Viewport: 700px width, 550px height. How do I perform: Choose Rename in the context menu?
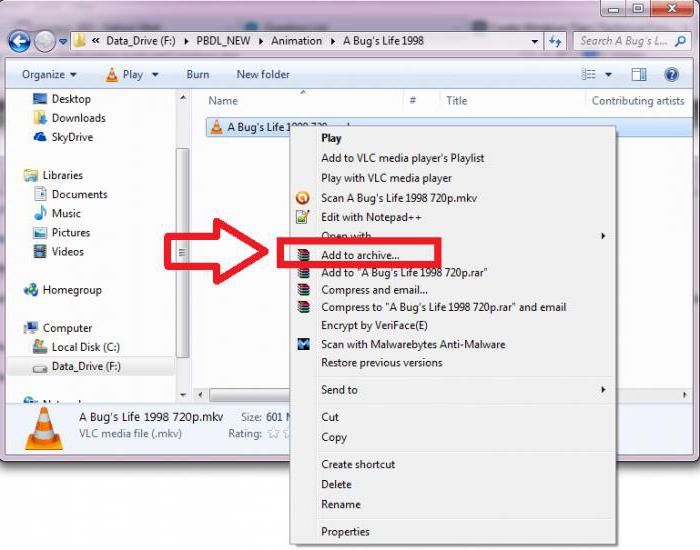click(341, 504)
